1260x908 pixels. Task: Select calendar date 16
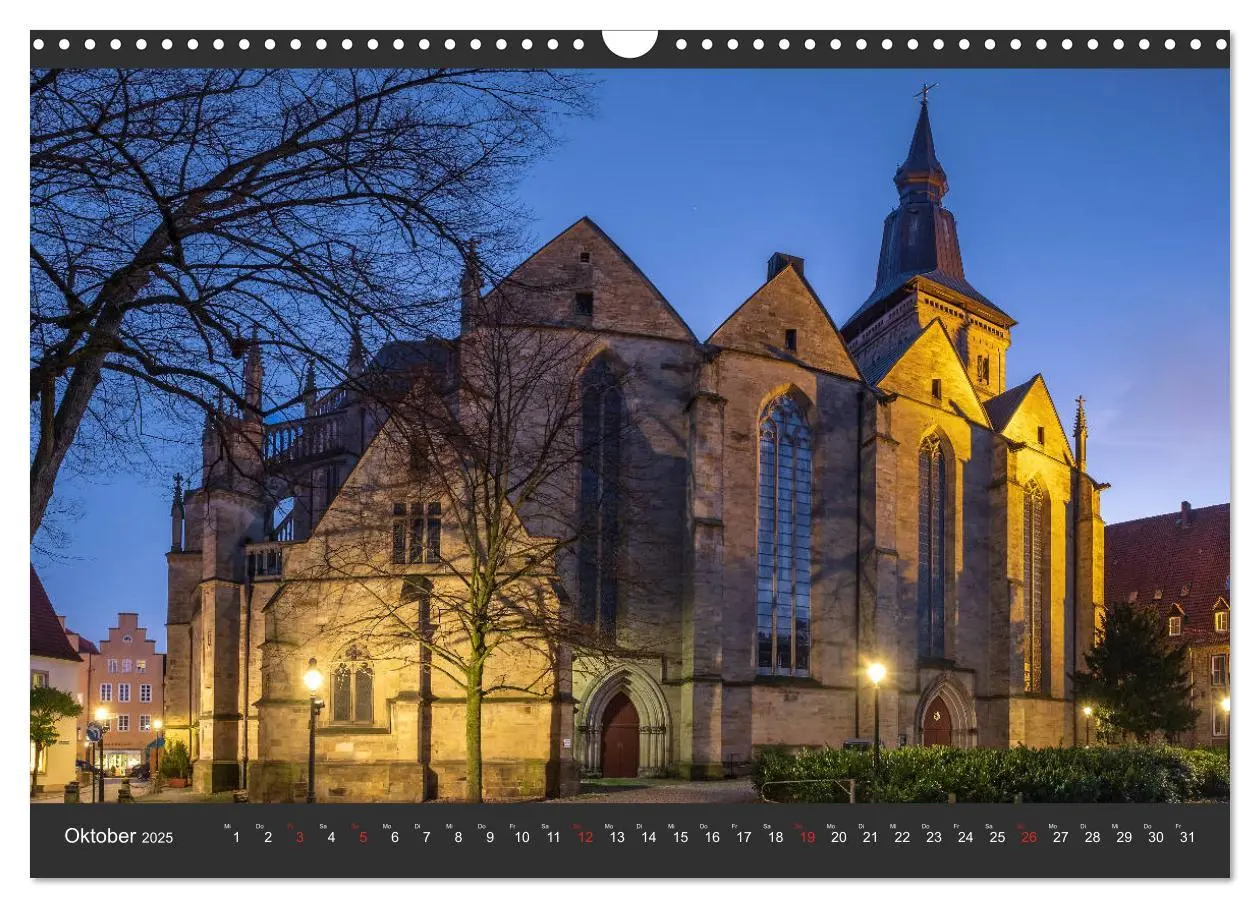pos(712,838)
